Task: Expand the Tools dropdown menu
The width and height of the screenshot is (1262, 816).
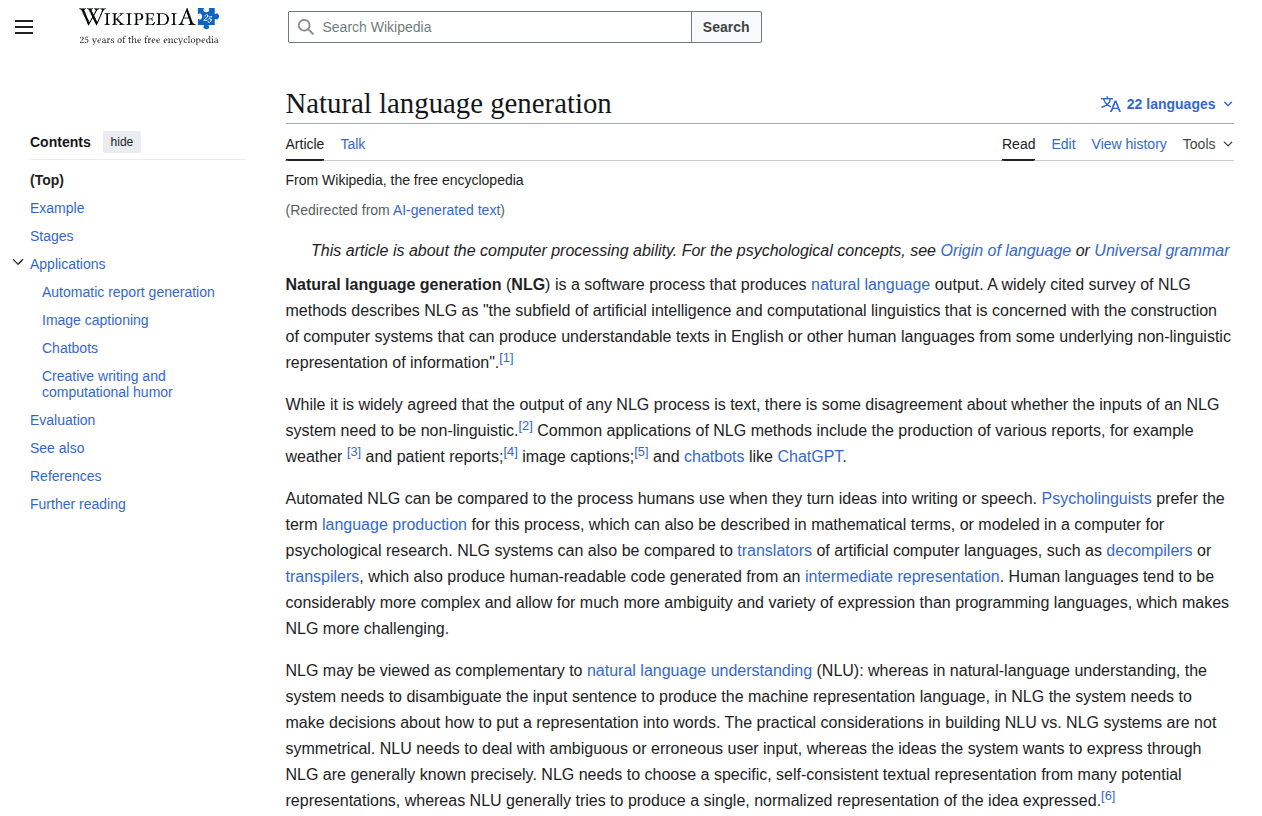Action: [x=1206, y=144]
